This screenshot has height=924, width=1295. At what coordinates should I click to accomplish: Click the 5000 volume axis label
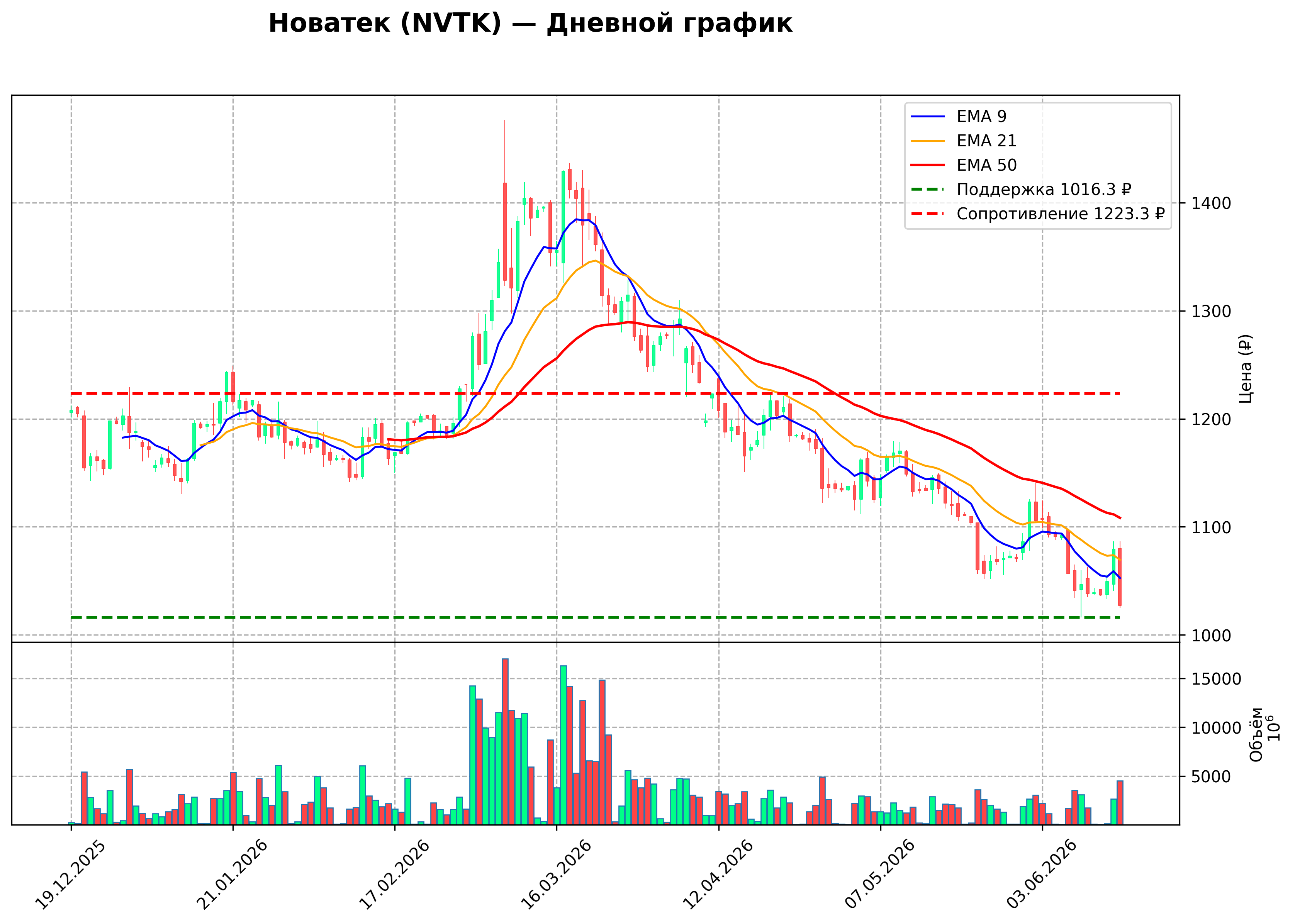[1211, 776]
